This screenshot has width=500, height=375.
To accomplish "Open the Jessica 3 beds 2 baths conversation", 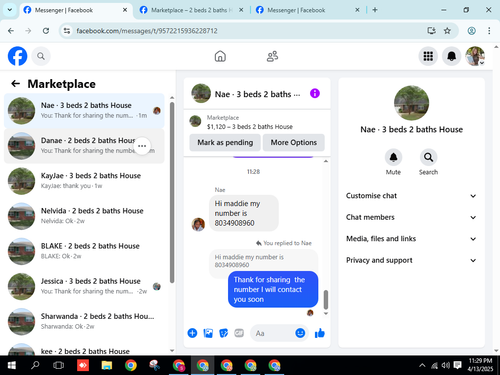I will pos(84,287).
